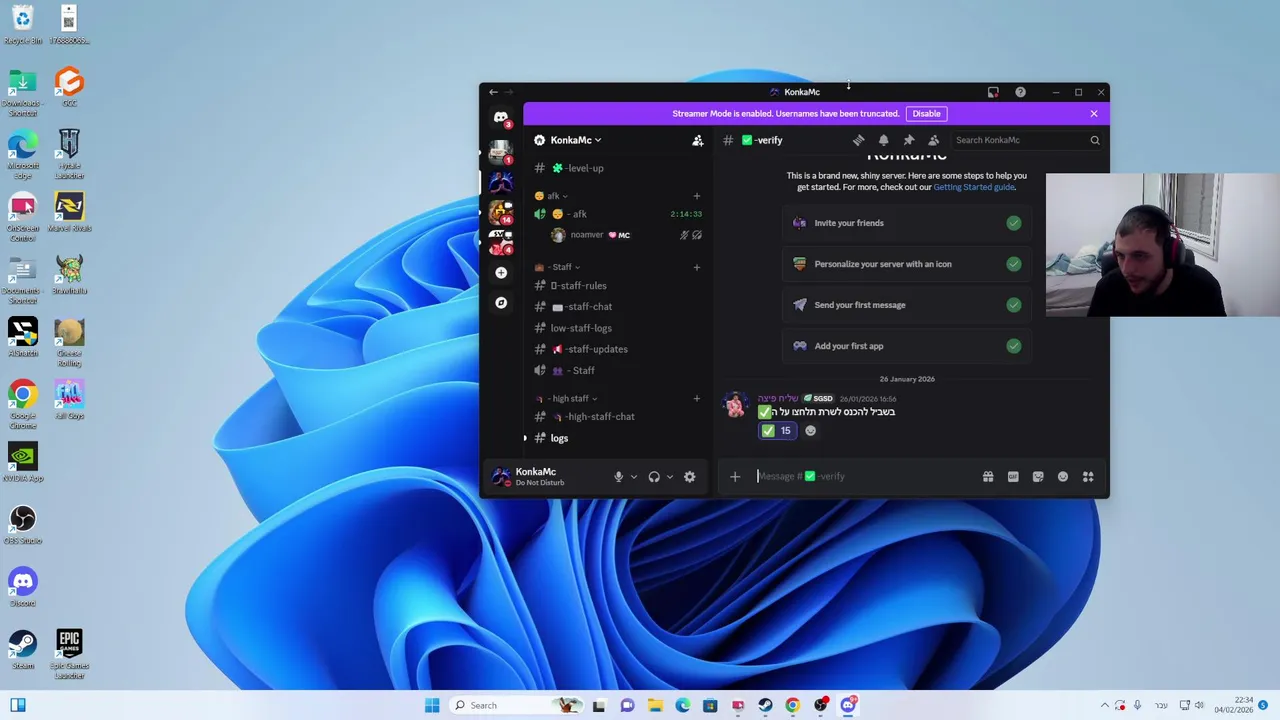Join the afk voice channel
The image size is (1280, 720).
point(616,214)
